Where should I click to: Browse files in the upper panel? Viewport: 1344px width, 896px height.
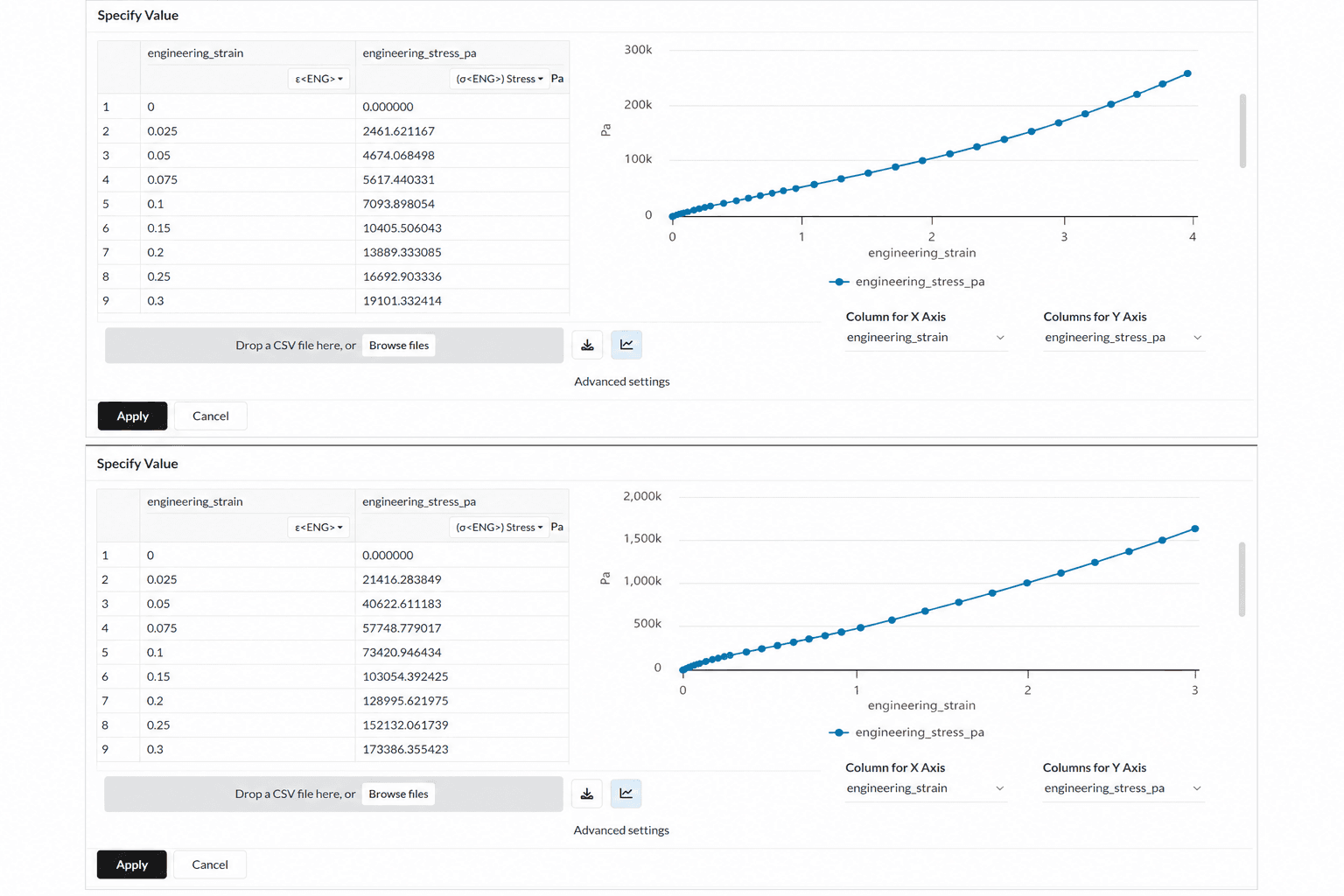[x=399, y=346]
